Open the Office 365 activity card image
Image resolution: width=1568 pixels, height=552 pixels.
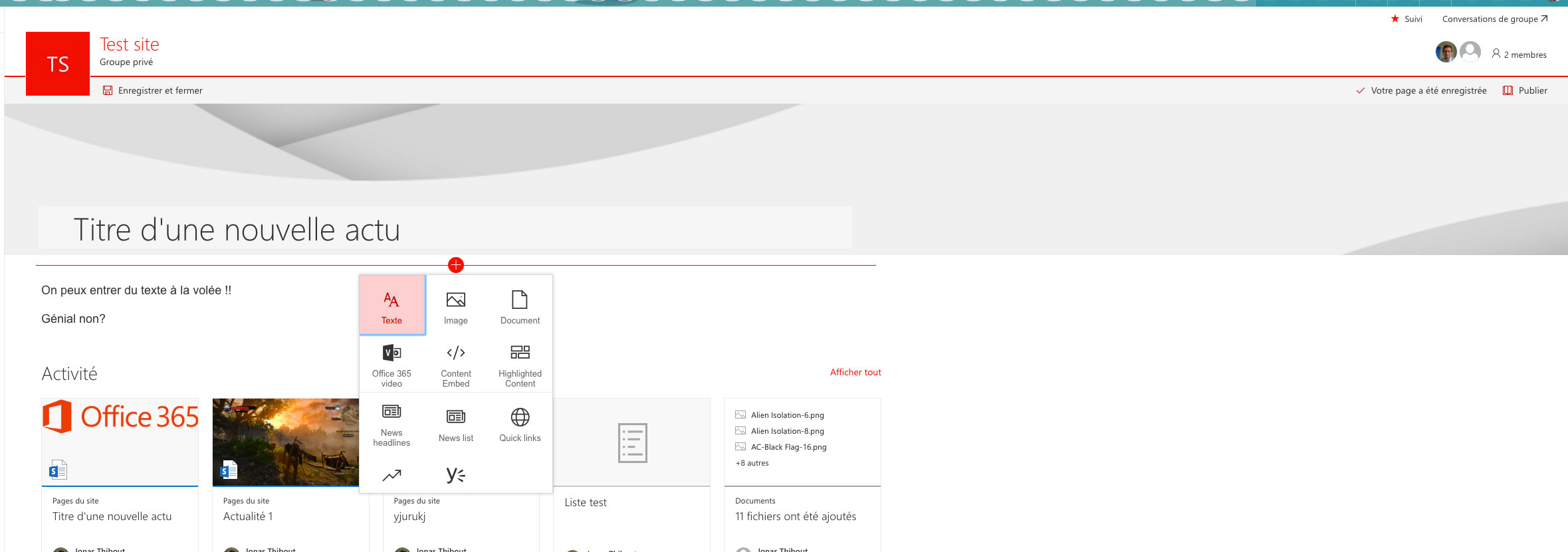coord(120,442)
